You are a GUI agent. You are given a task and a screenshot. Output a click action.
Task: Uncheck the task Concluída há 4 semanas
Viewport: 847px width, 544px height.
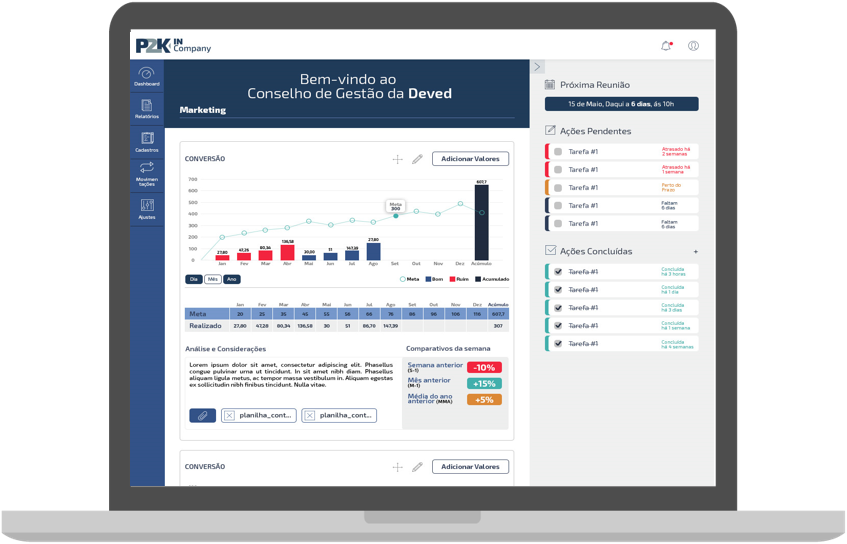558,344
